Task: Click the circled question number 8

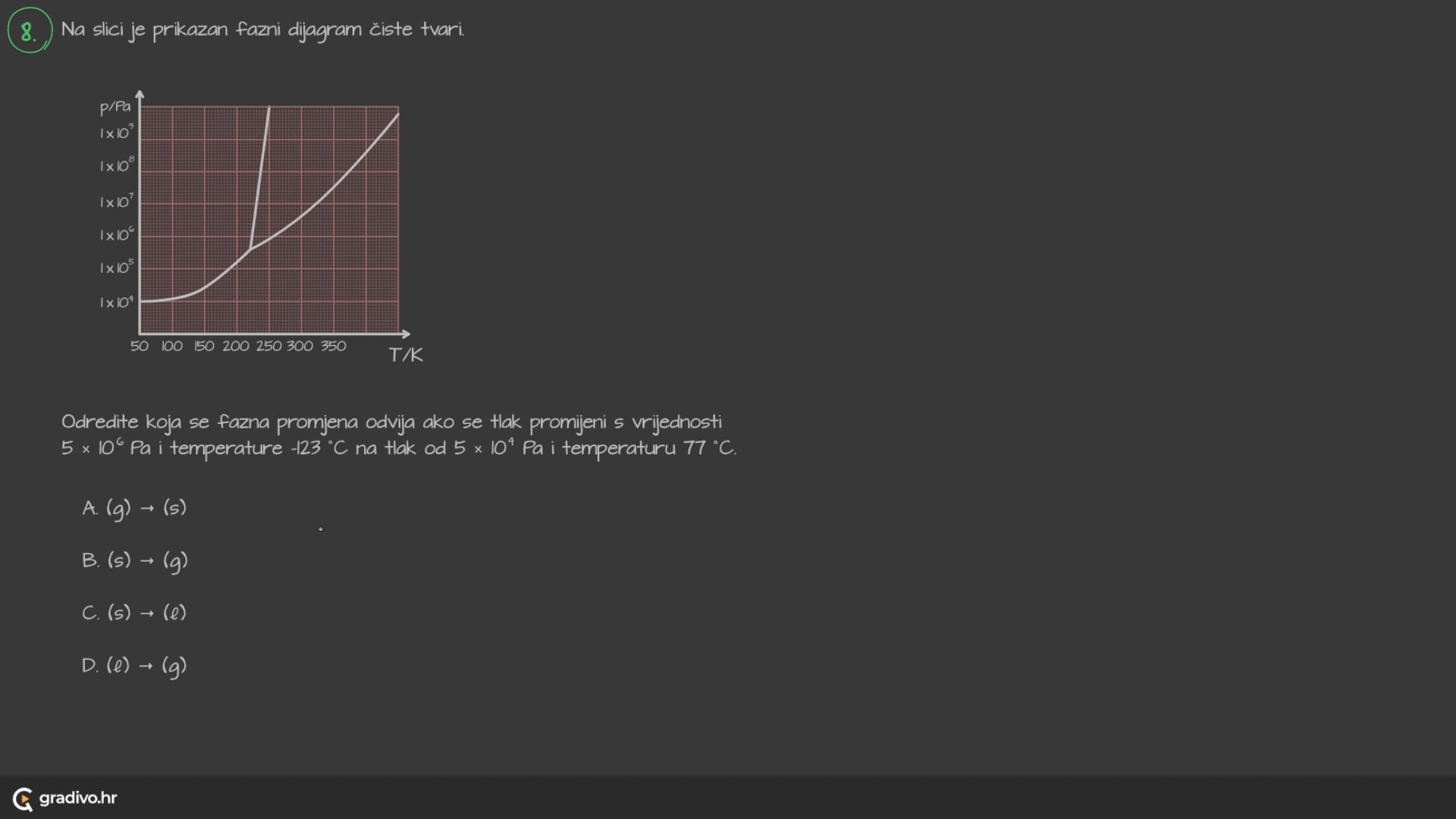Action: 30,30
